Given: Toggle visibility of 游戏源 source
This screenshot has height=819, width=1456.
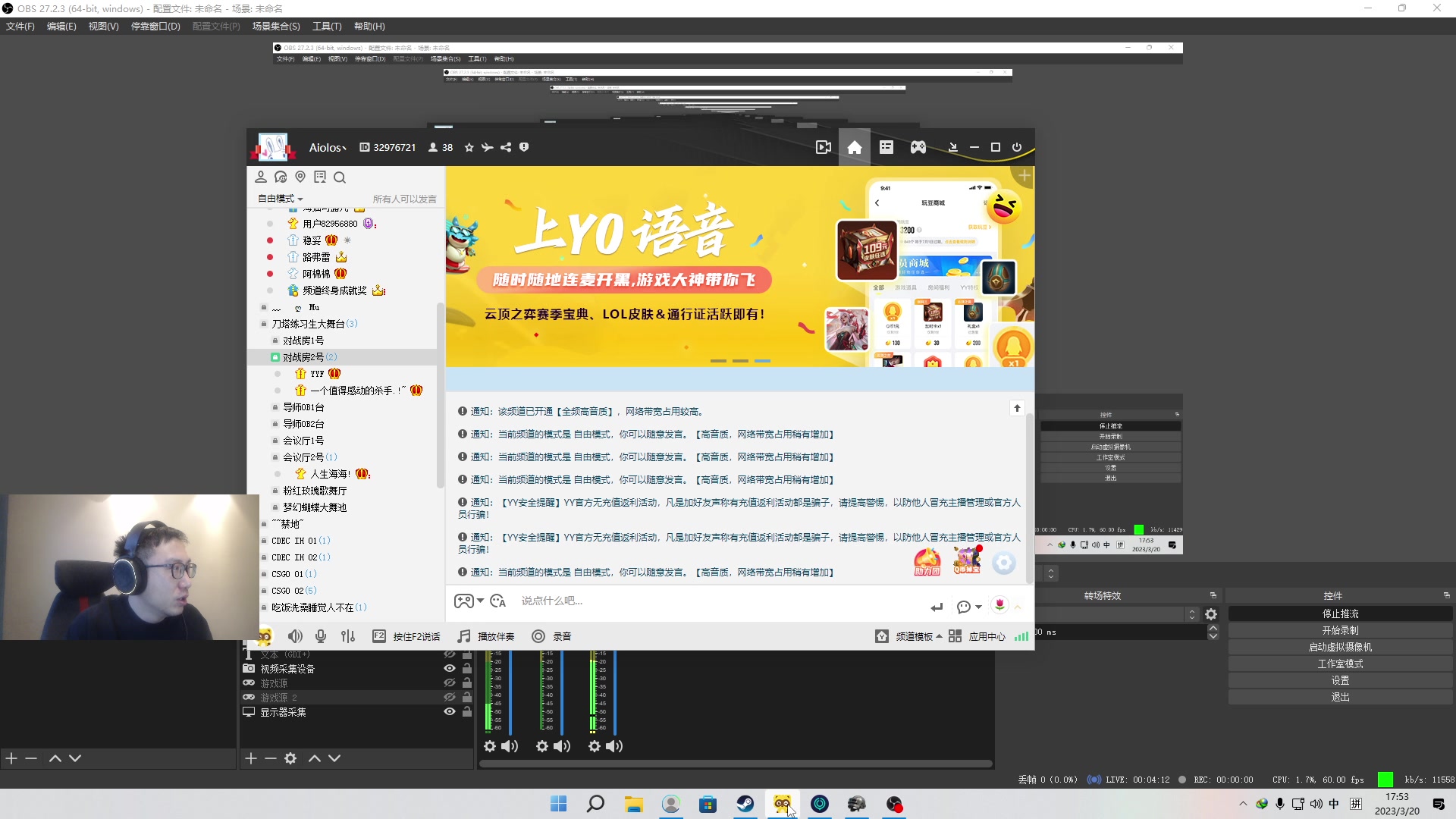Looking at the screenshot, I should [x=450, y=683].
